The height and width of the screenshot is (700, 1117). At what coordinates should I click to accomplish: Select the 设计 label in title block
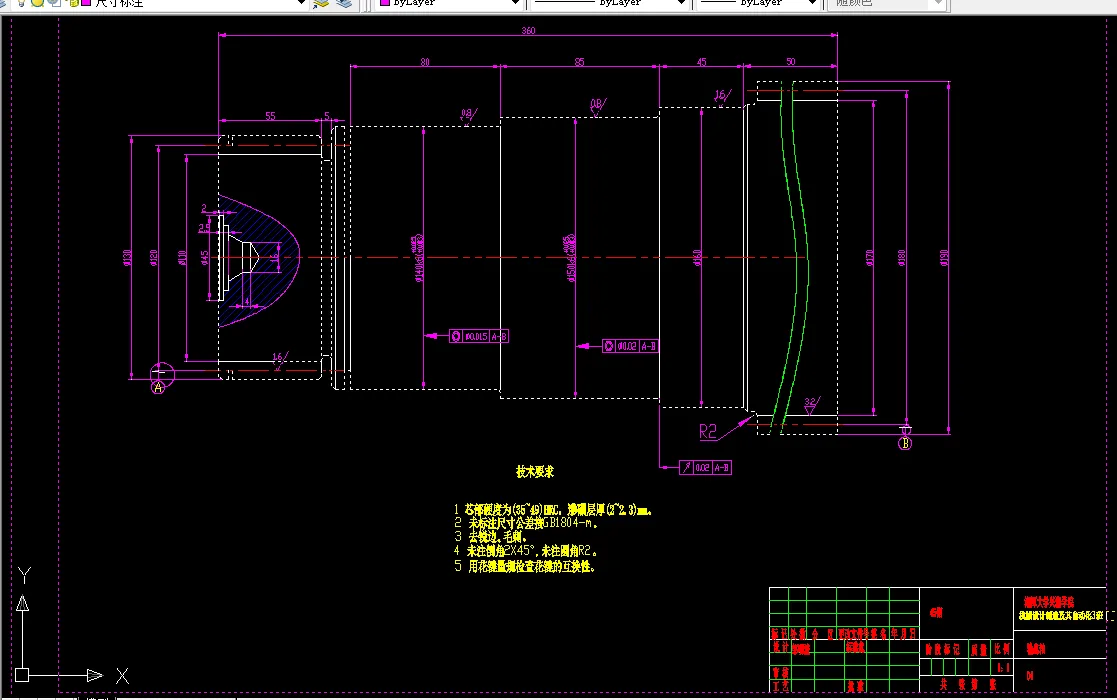tap(780, 647)
